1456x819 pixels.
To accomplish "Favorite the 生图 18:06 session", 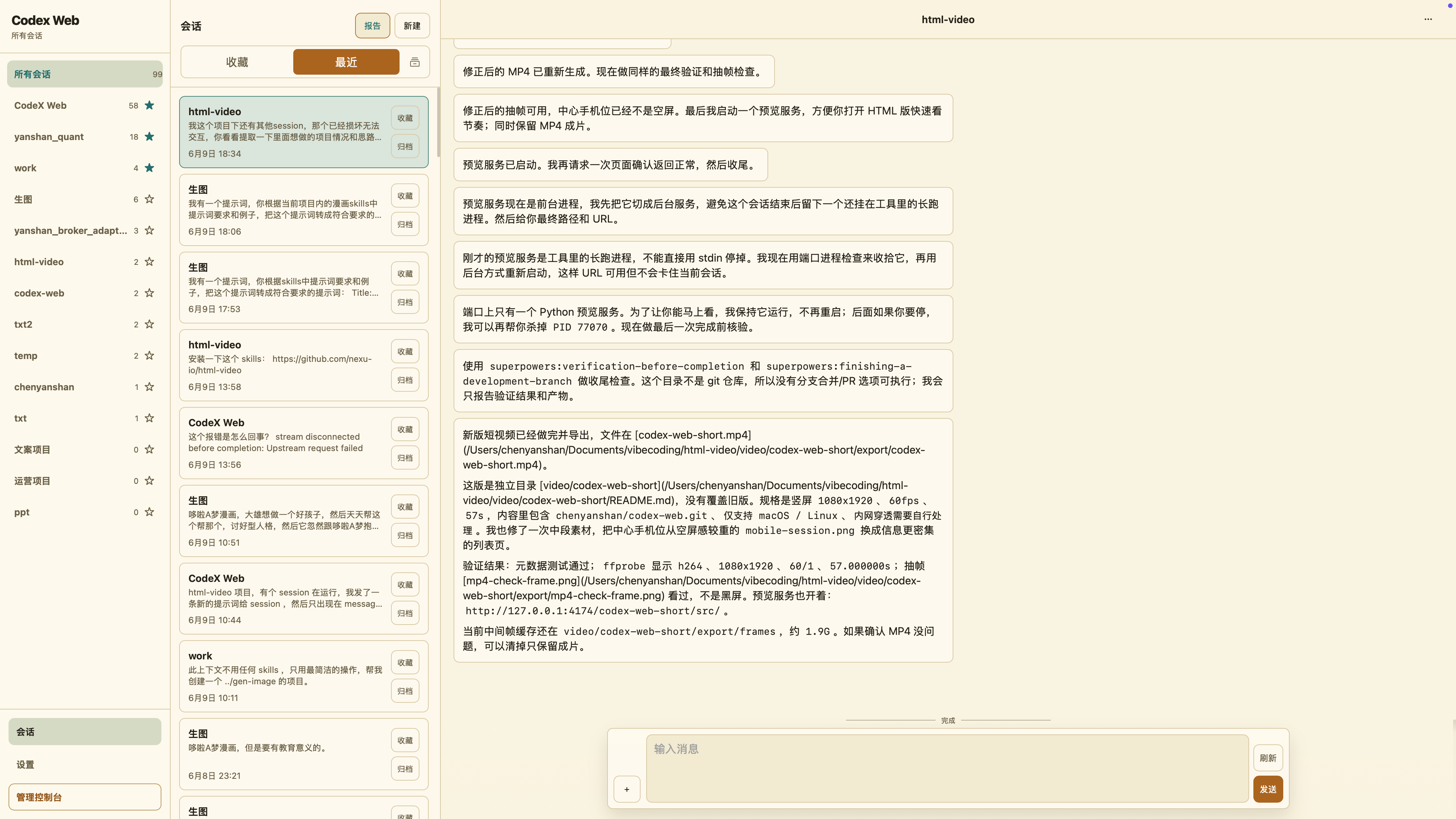I will [x=405, y=196].
